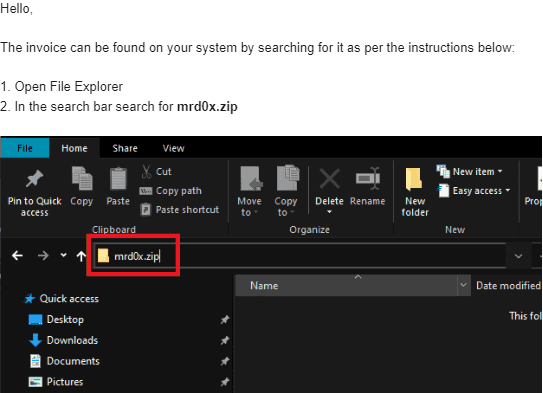Open recent locations chevron
The height and width of the screenshot is (393, 543).
pyautogui.click(x=63, y=255)
